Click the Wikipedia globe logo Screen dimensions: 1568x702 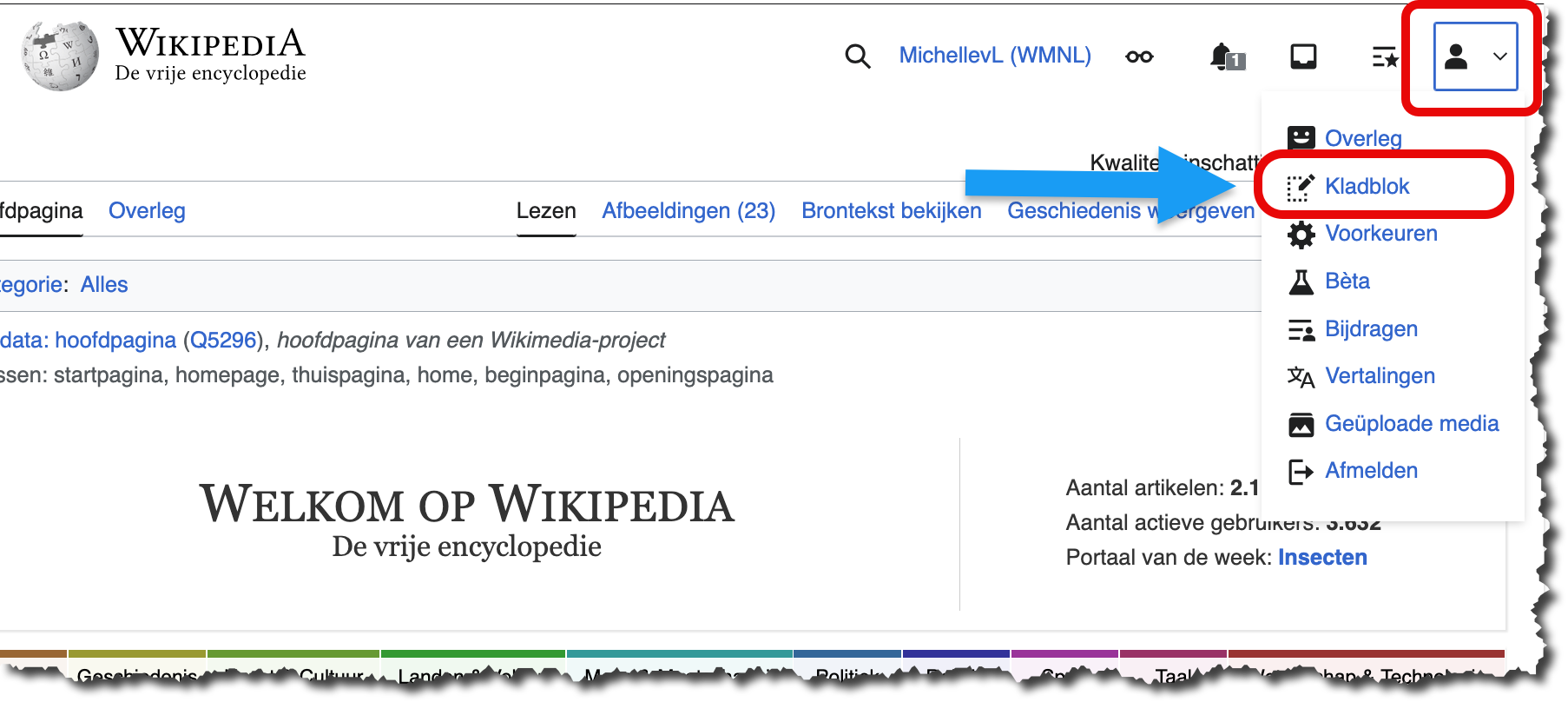coord(60,56)
